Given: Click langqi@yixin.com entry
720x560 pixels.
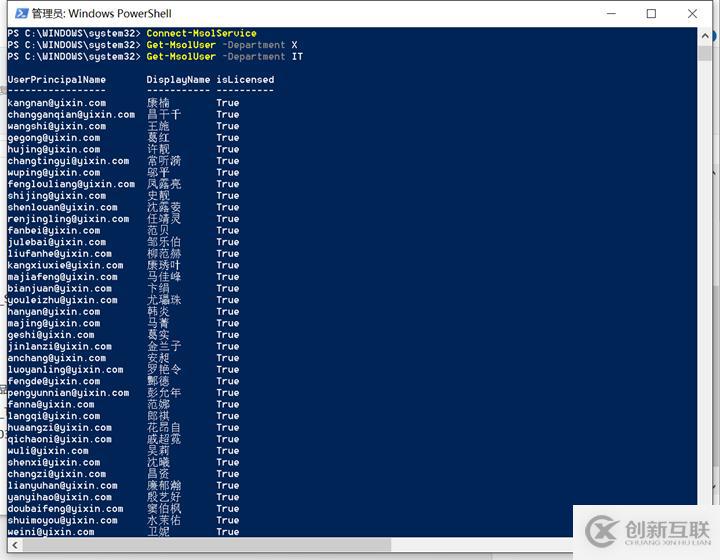Looking at the screenshot, I should [x=54, y=416].
